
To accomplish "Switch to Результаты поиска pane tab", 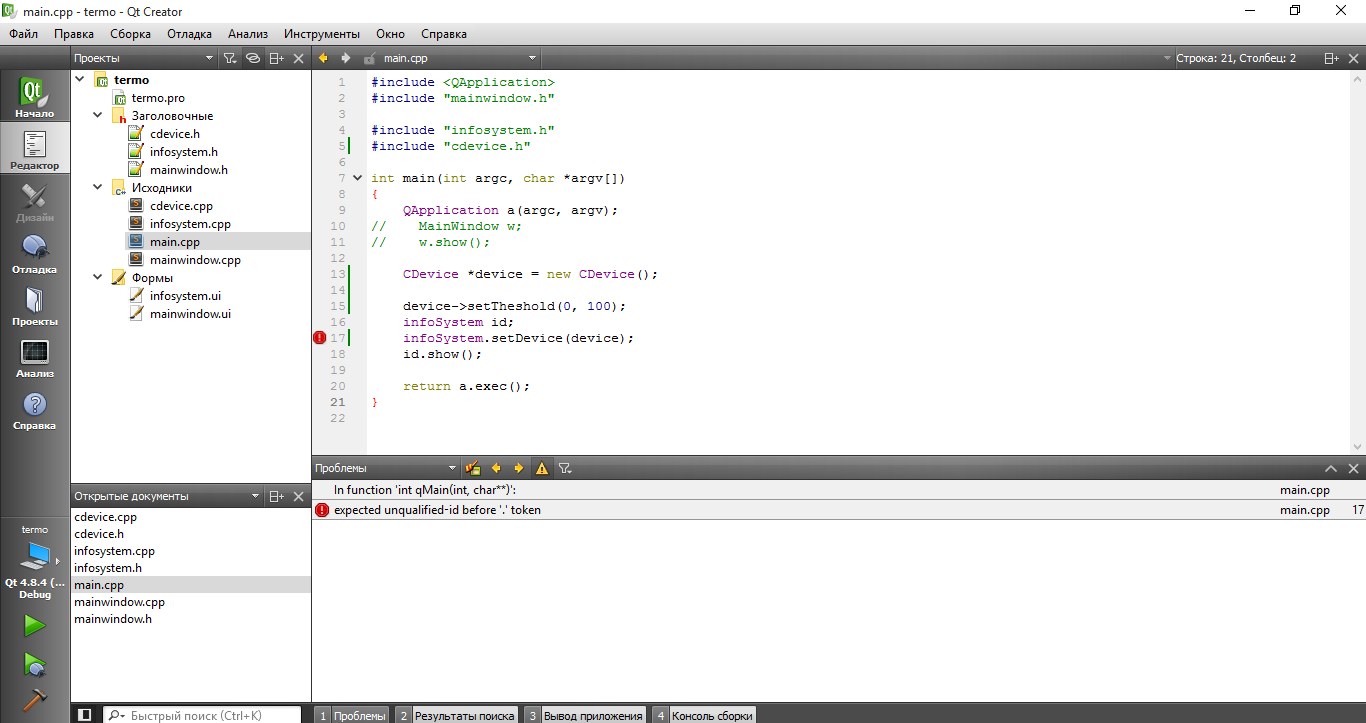I will pos(456,715).
